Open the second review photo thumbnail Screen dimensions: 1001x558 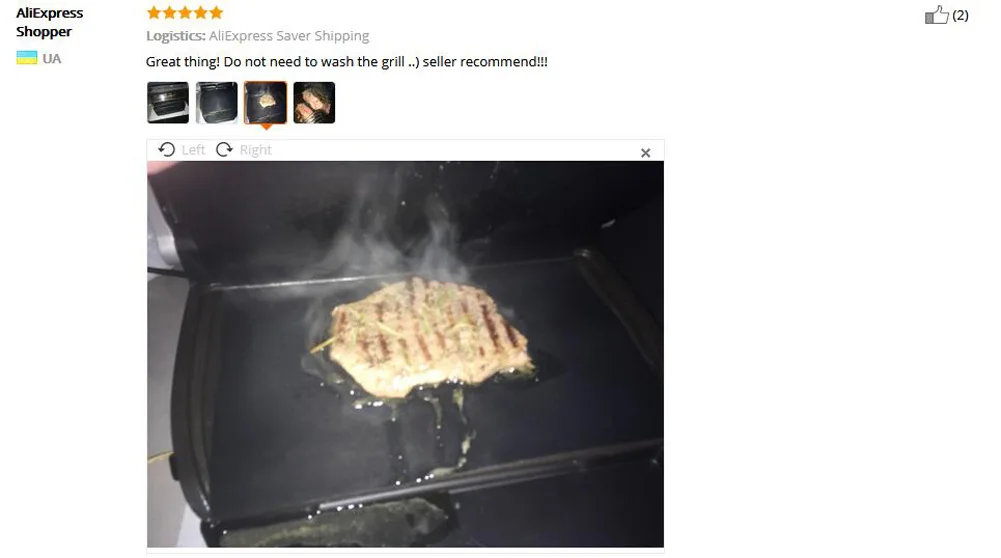coord(216,102)
